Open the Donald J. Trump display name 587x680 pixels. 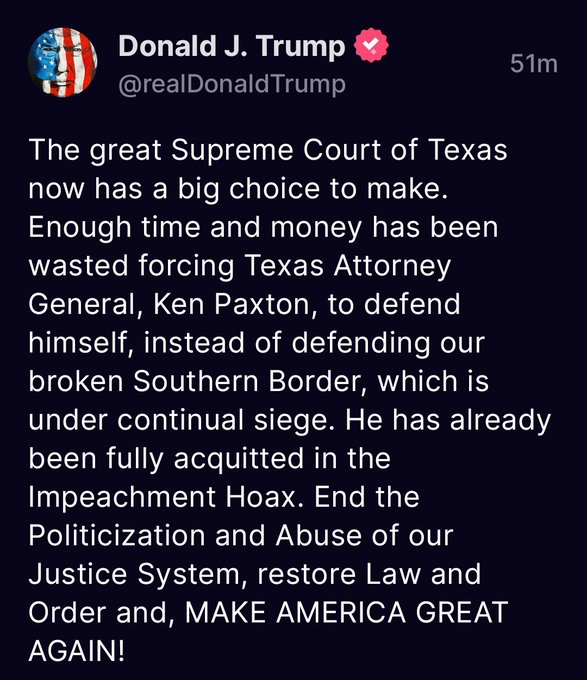pyautogui.click(x=232, y=46)
